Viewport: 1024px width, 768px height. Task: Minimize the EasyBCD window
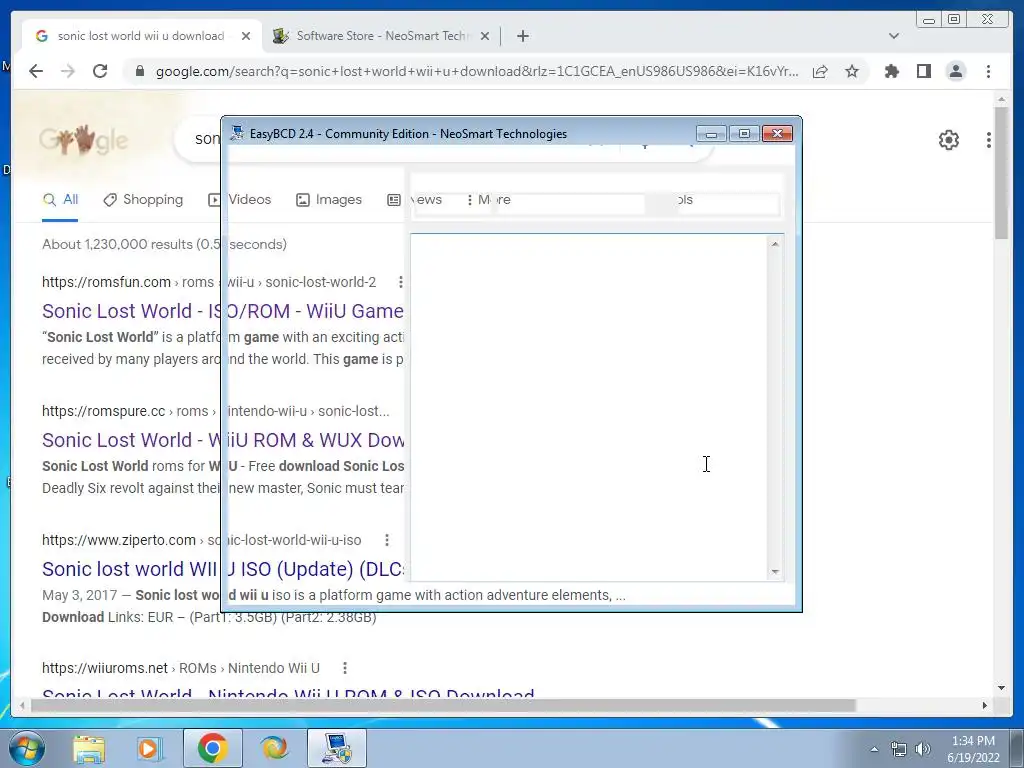coord(711,134)
